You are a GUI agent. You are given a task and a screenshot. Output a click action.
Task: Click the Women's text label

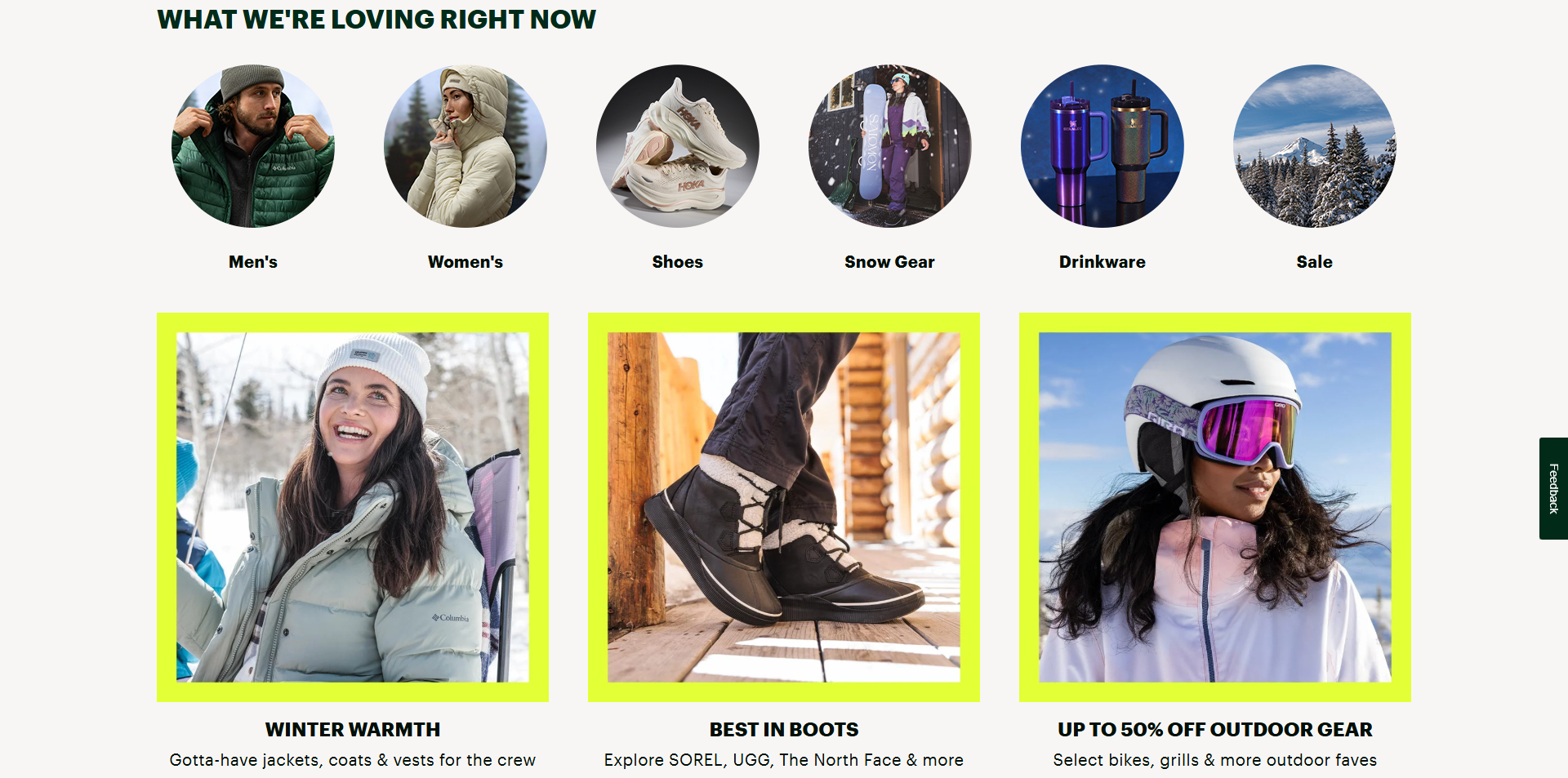465,262
